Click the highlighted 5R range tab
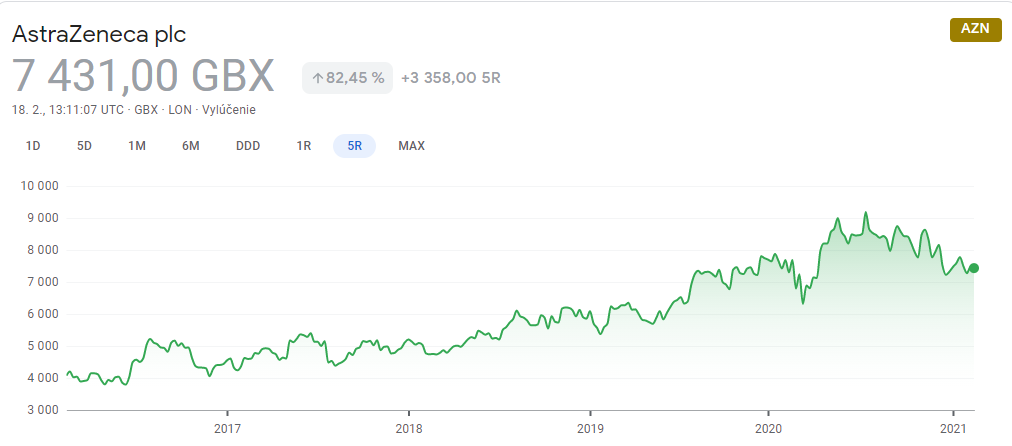This screenshot has width=1012, height=446. point(354,146)
